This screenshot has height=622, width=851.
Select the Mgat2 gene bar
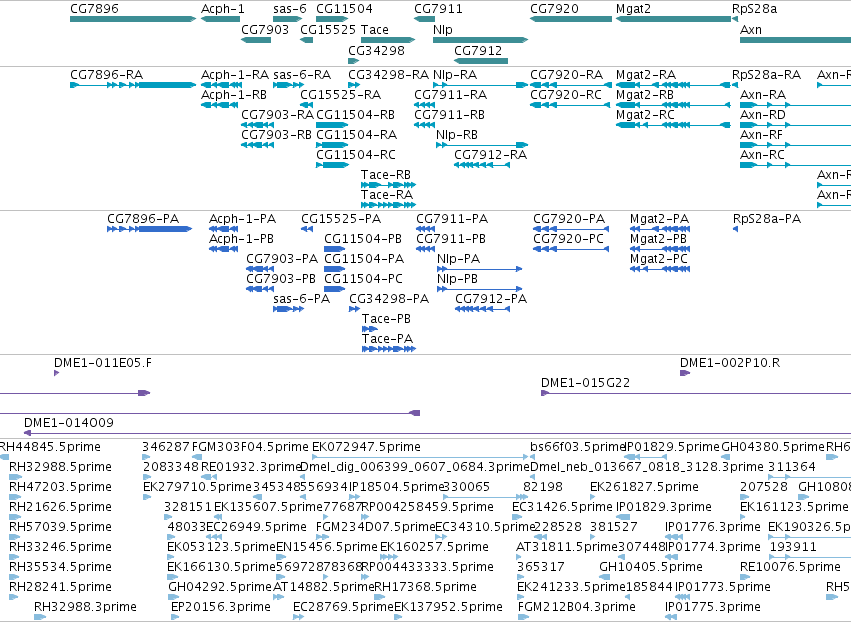pos(674,19)
